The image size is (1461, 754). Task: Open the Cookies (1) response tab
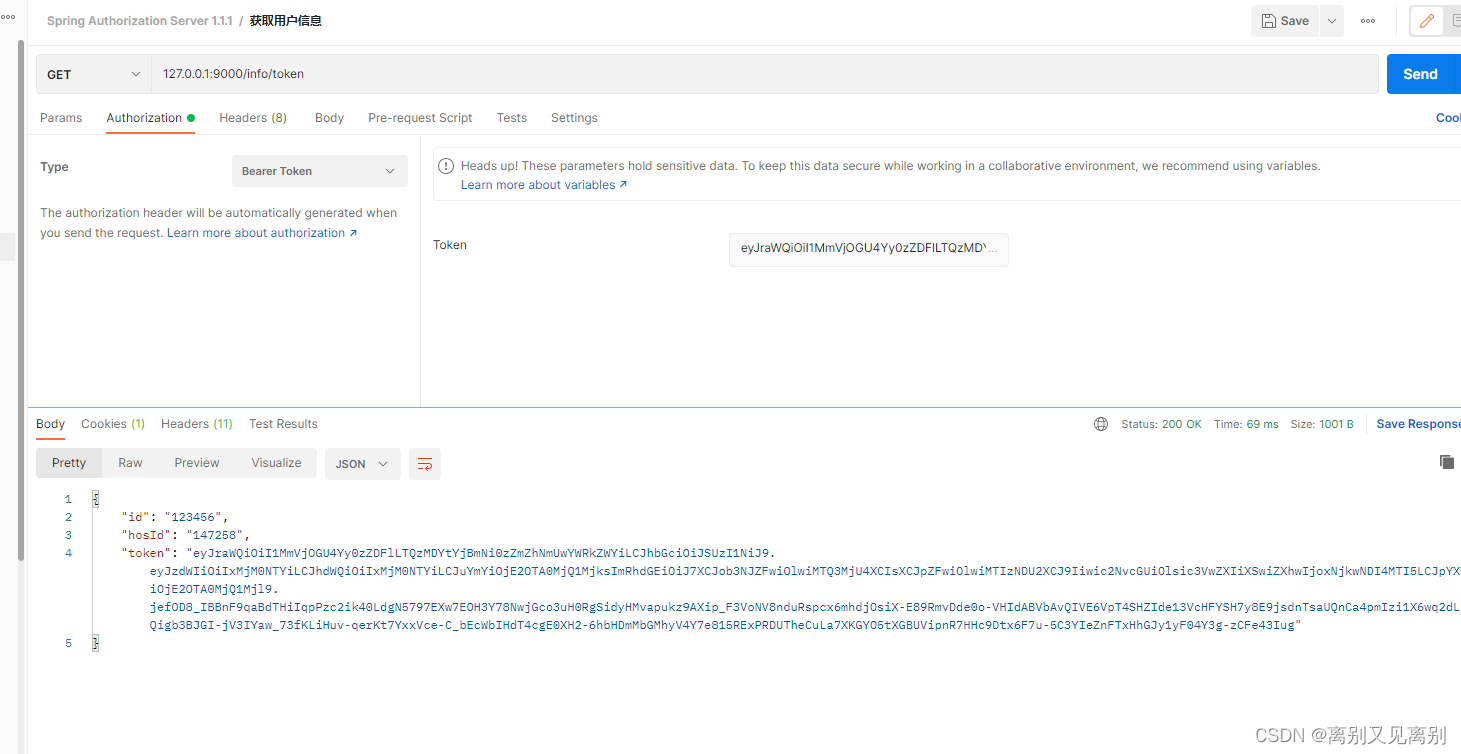[113, 424]
